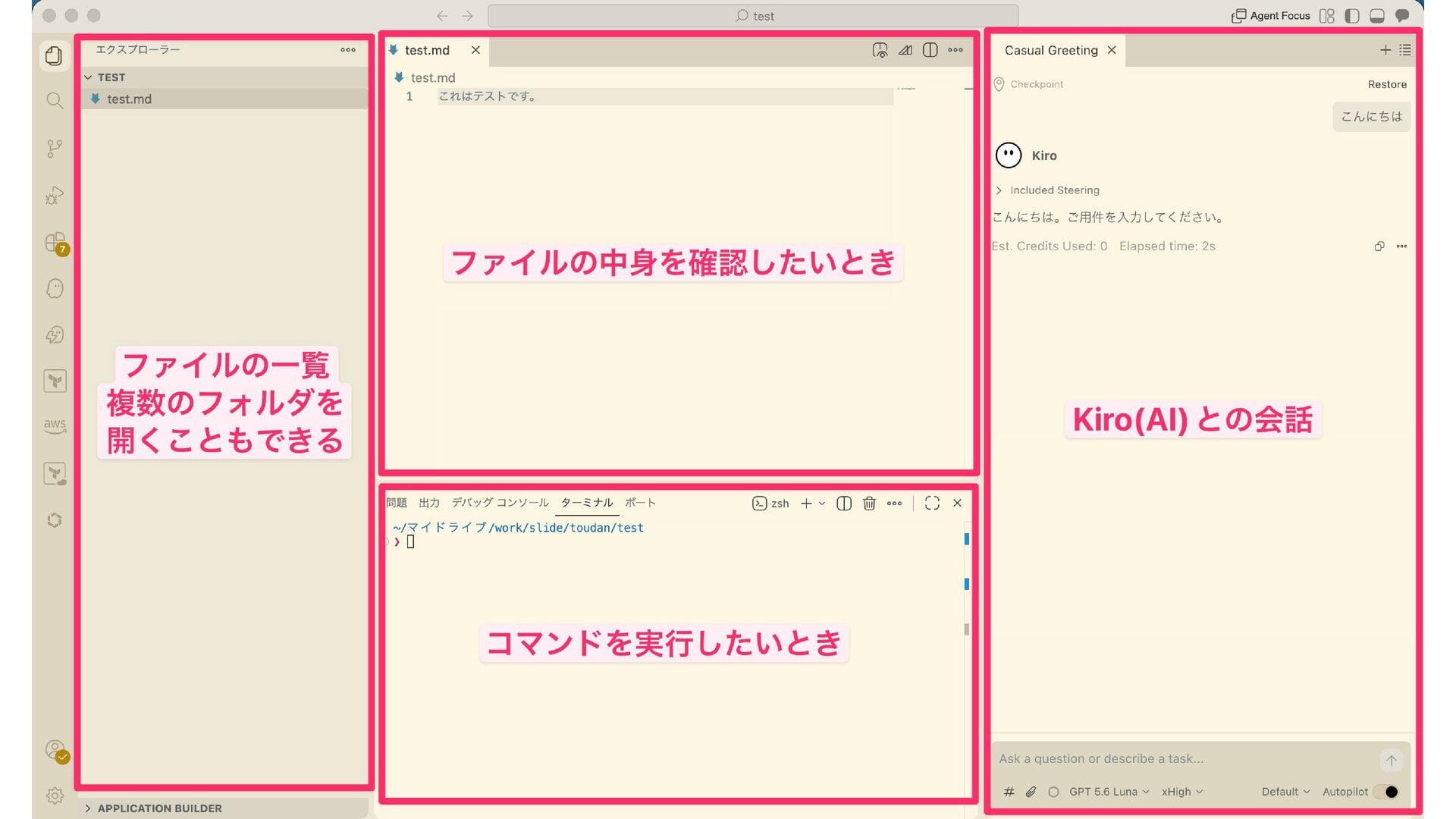
Task: Open the Default mode dropdown
Action: [x=1285, y=792]
